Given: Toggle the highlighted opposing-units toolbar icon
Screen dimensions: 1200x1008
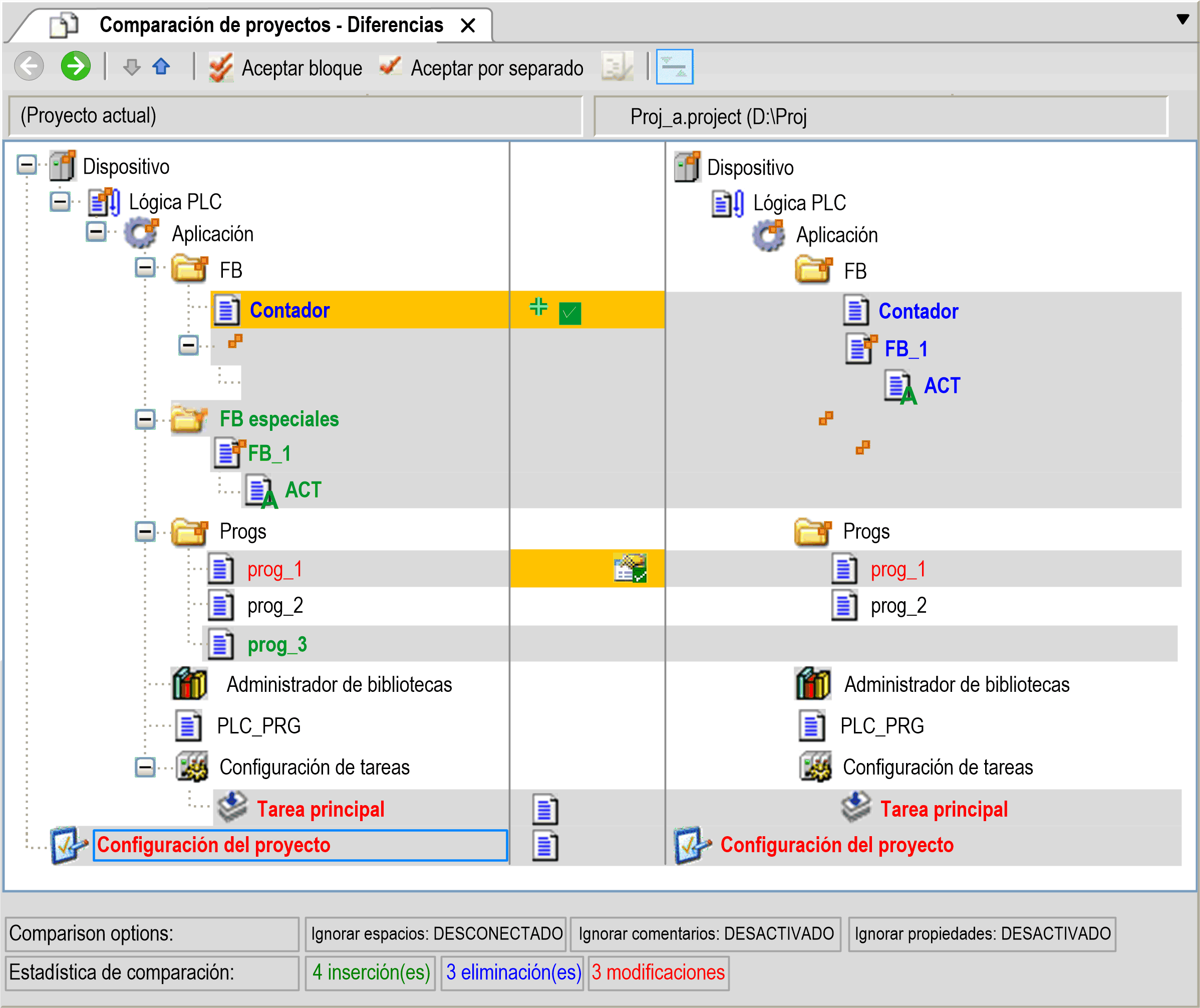Looking at the screenshot, I should click(674, 67).
